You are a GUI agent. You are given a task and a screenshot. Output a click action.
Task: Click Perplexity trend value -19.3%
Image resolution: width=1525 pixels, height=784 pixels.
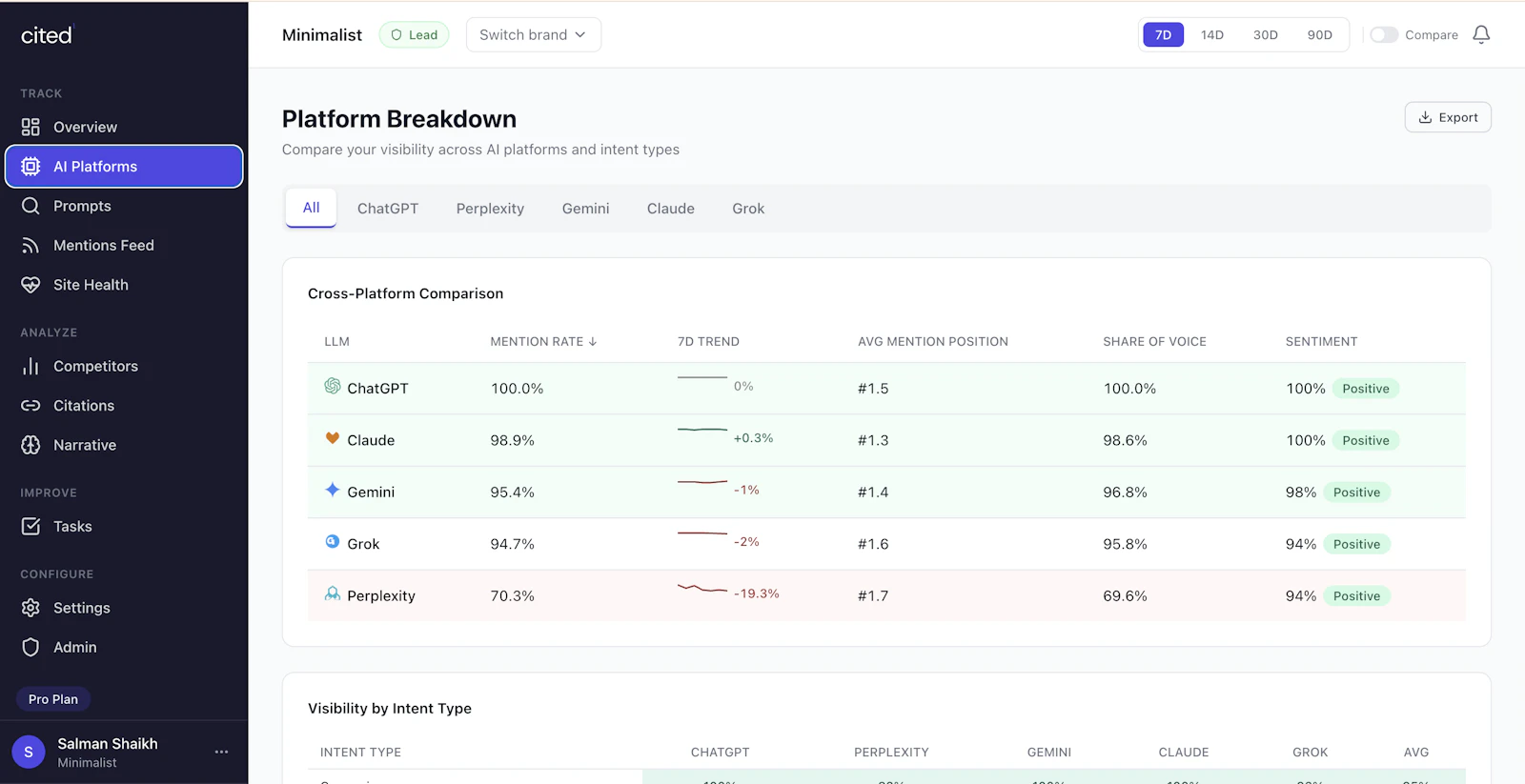[x=757, y=593]
